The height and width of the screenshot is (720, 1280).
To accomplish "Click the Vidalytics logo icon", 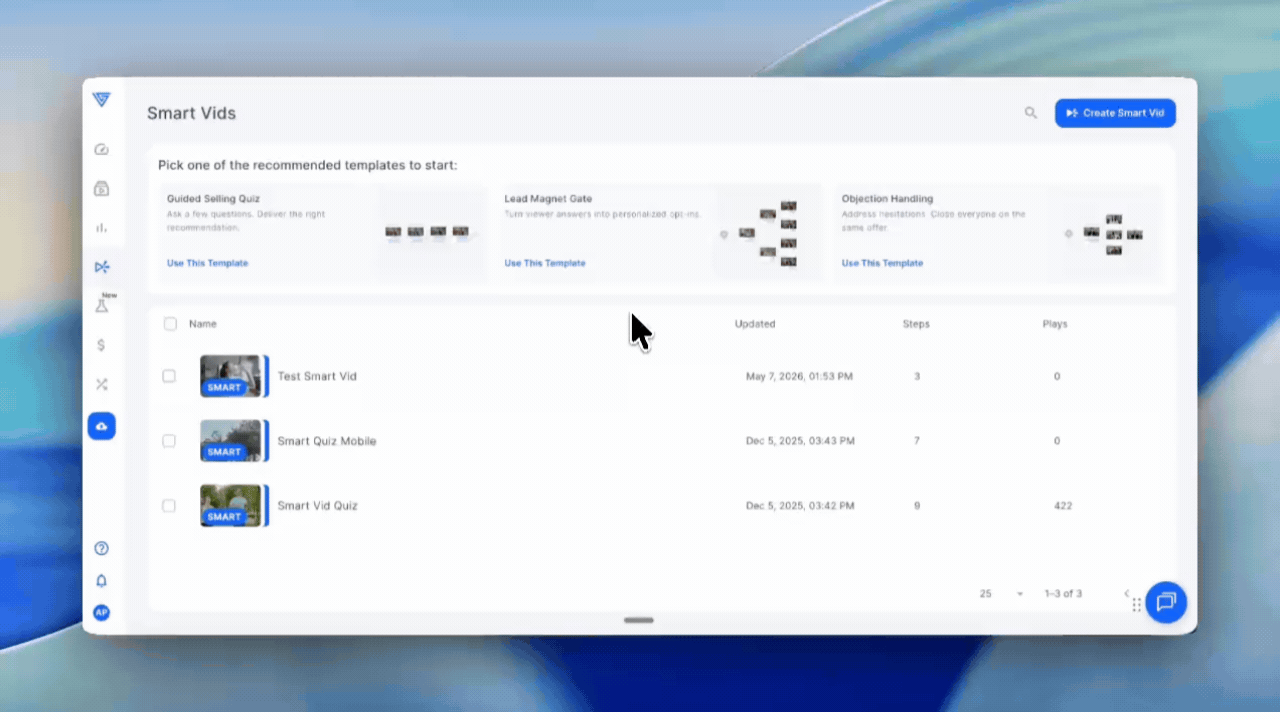I will point(101,100).
